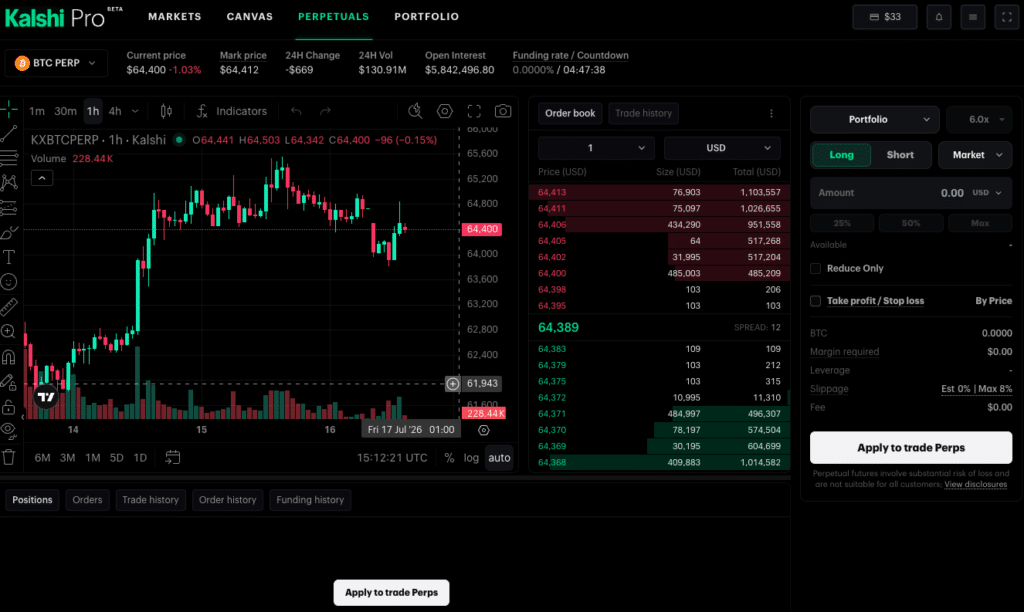Image resolution: width=1024 pixels, height=612 pixels.
Task: Open the order book options menu
Action: [x=771, y=114]
